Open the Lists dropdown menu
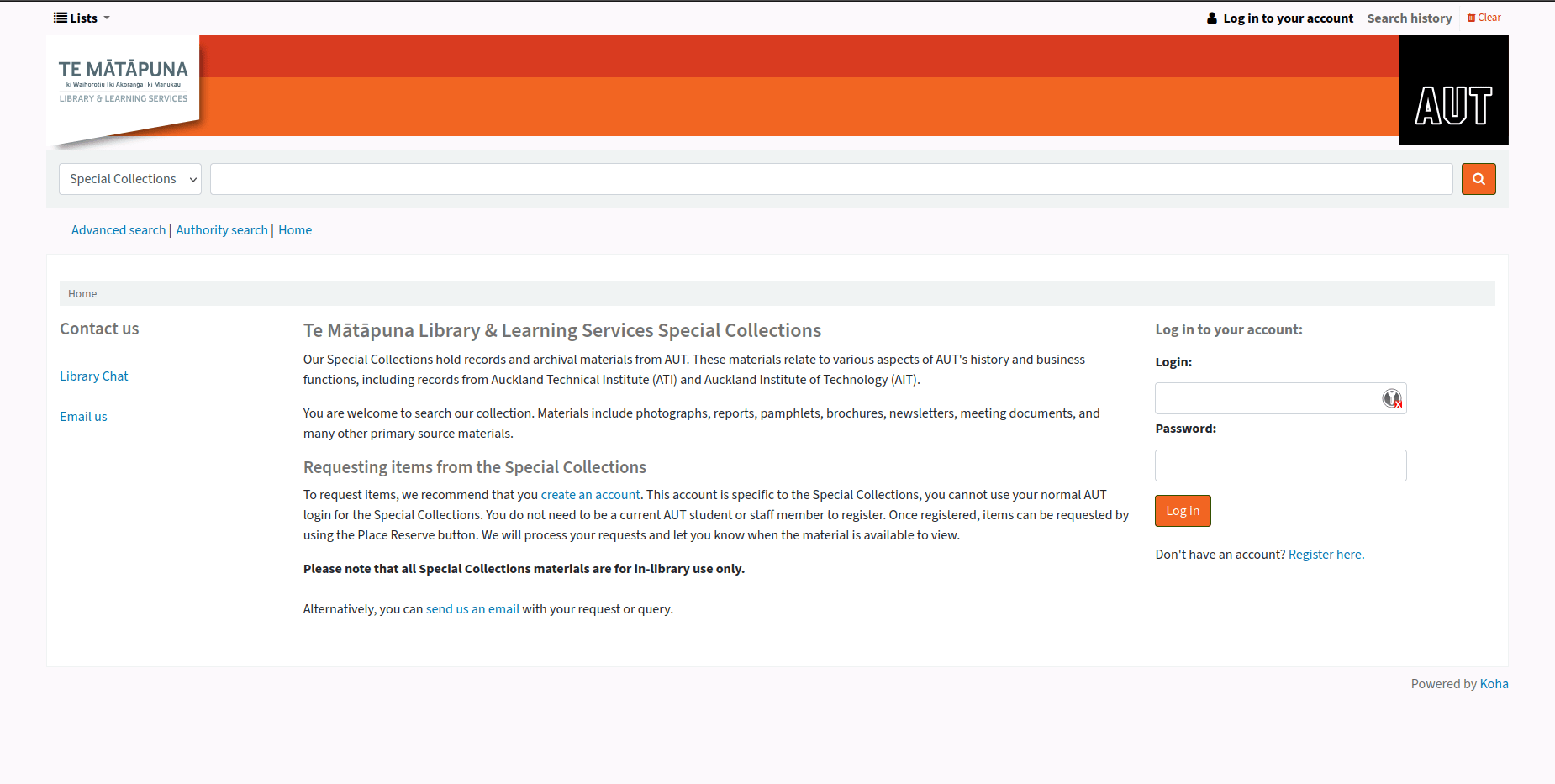Viewport: 1555px width, 784px height. coord(82,18)
